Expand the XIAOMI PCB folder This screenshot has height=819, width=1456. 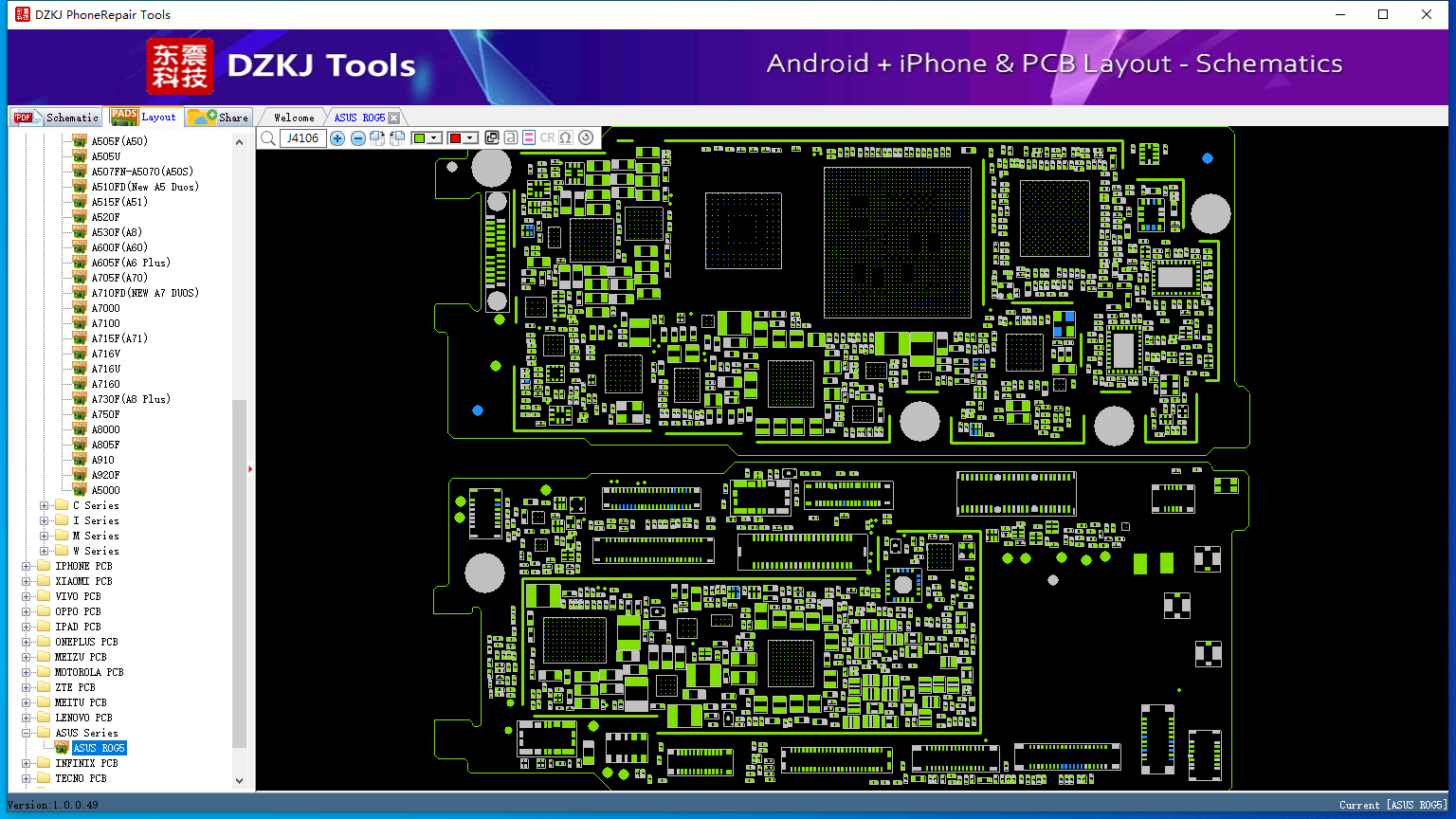[26, 581]
